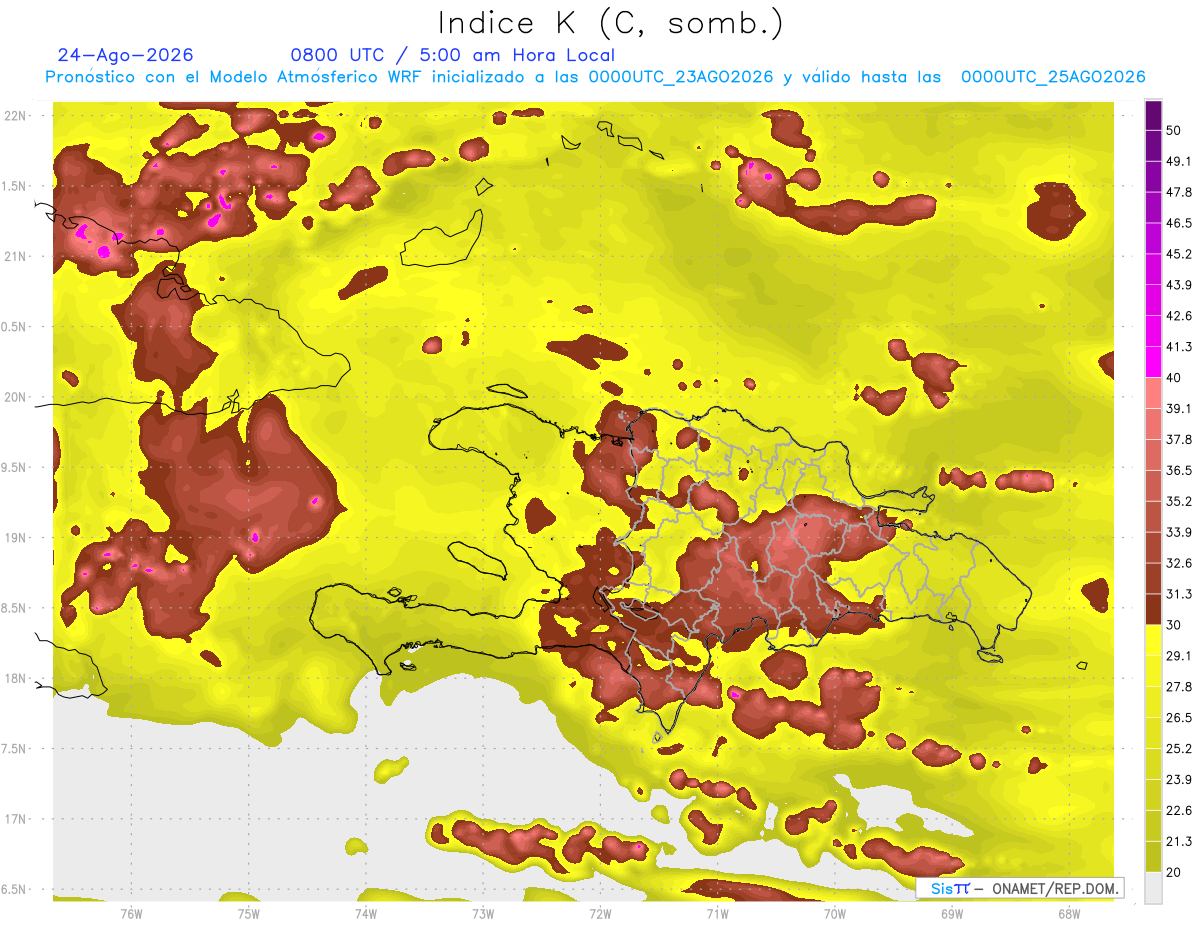Click the '68W' longitude label
This screenshot has height=927, width=1200.
[1069, 914]
